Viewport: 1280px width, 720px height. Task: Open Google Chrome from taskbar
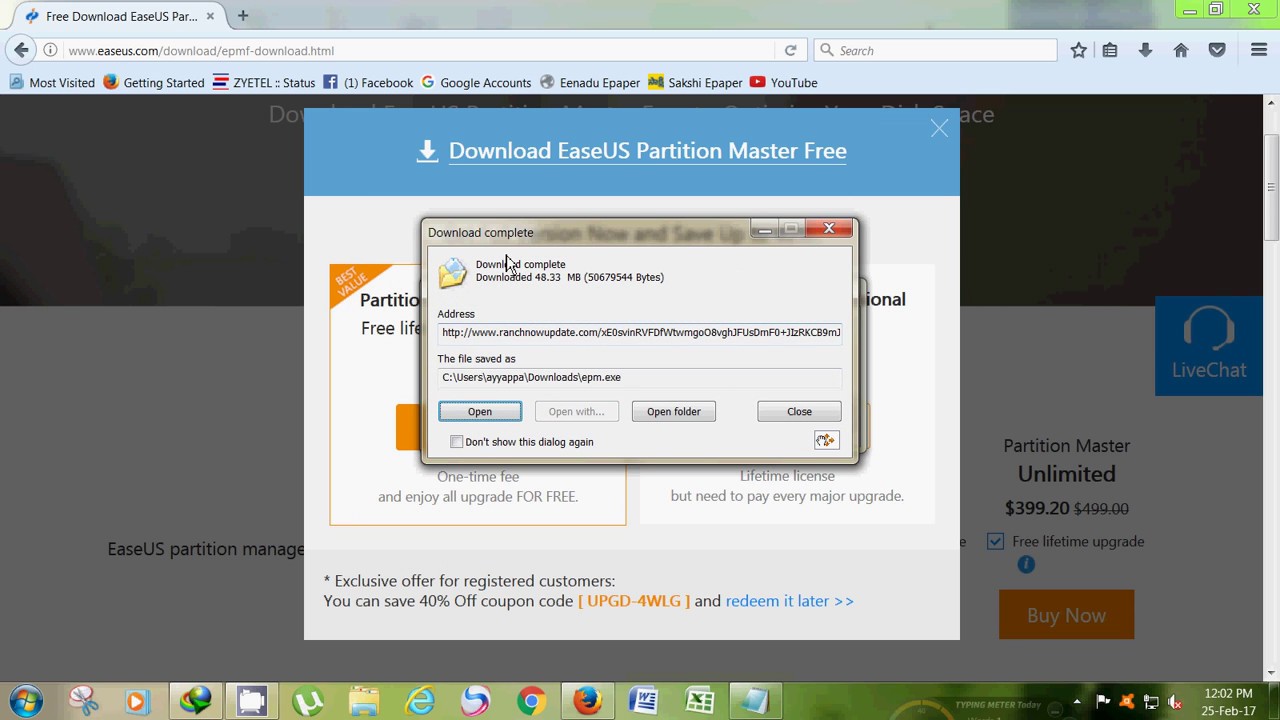coord(532,701)
